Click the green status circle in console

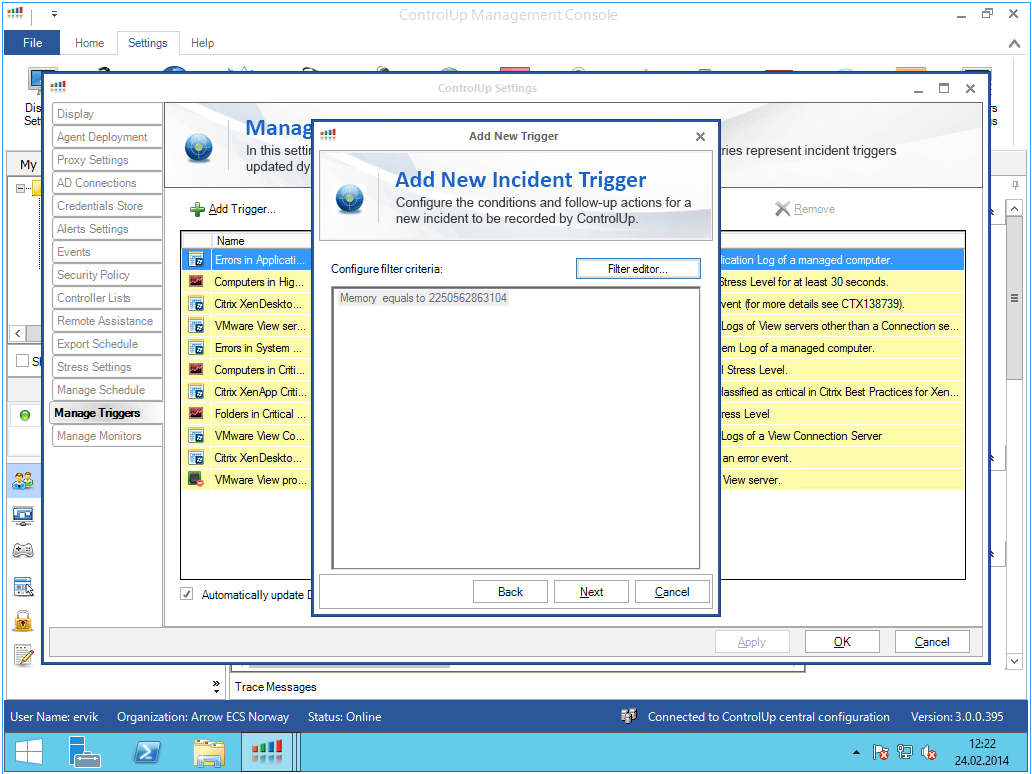pos(25,415)
